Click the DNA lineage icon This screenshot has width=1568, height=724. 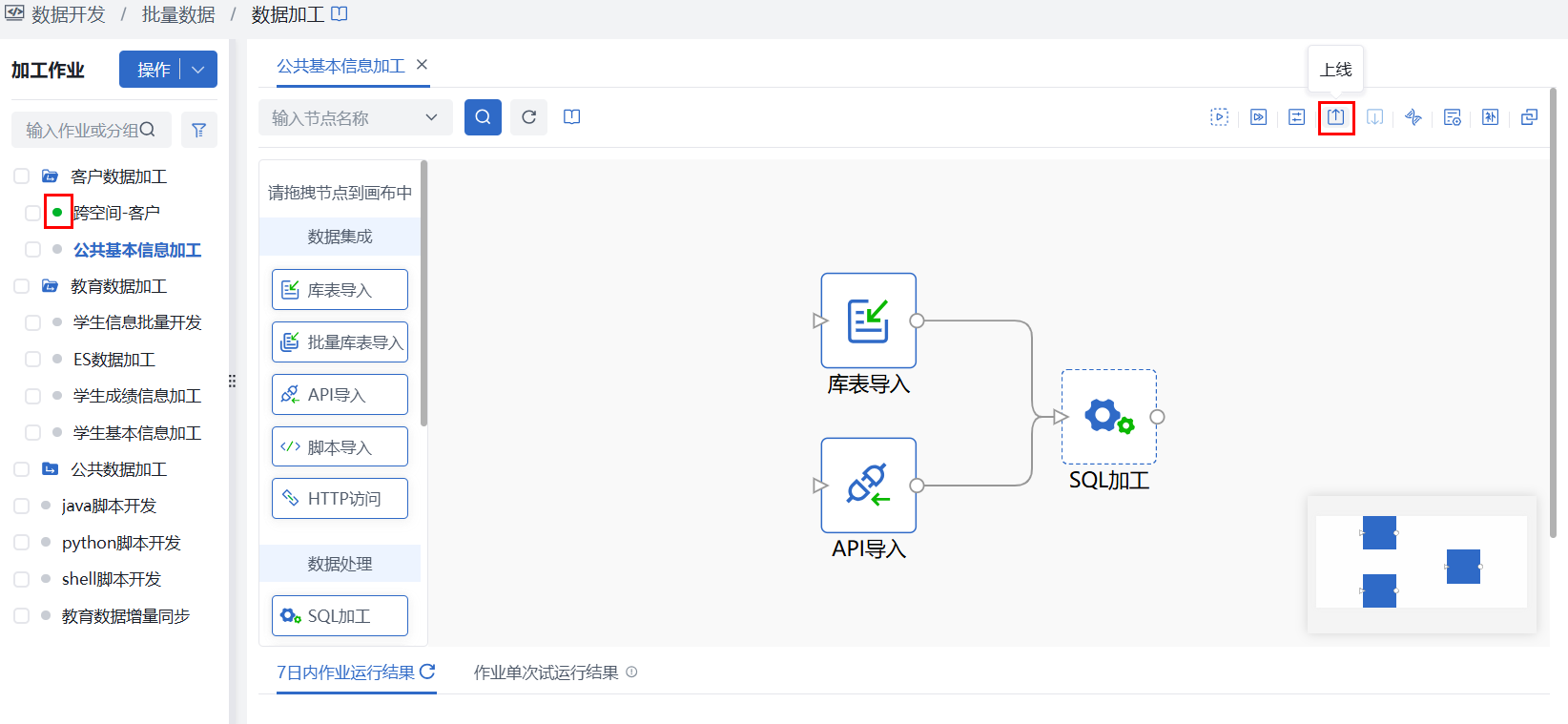1413,117
